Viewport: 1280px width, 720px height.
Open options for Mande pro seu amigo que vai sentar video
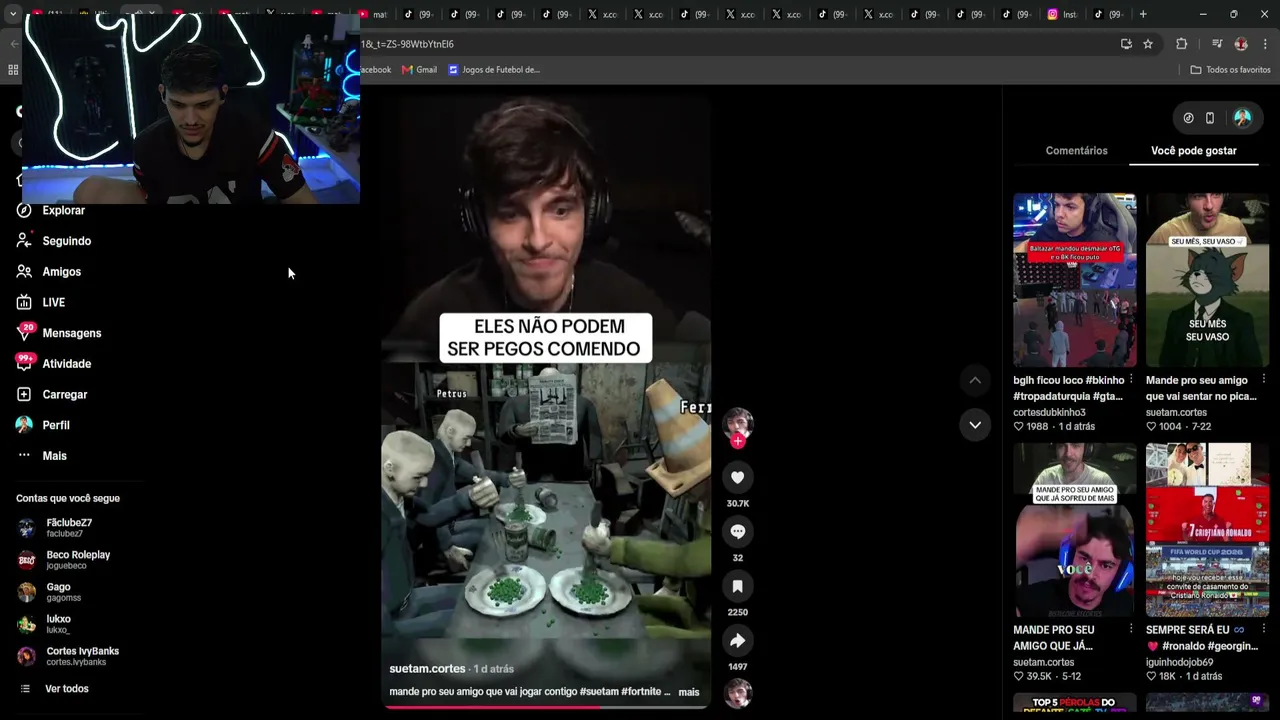[x=1264, y=380]
